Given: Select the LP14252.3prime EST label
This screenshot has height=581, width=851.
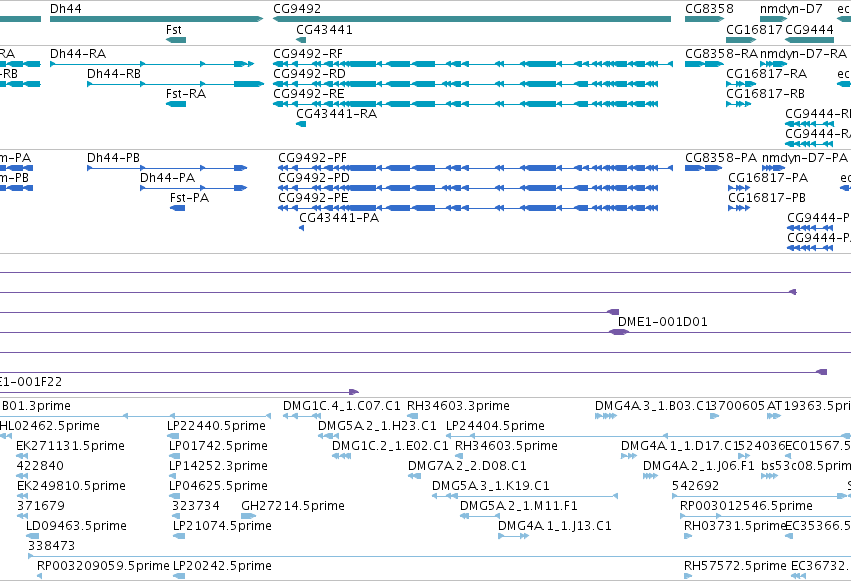Looking at the screenshot, I should [x=218, y=466].
